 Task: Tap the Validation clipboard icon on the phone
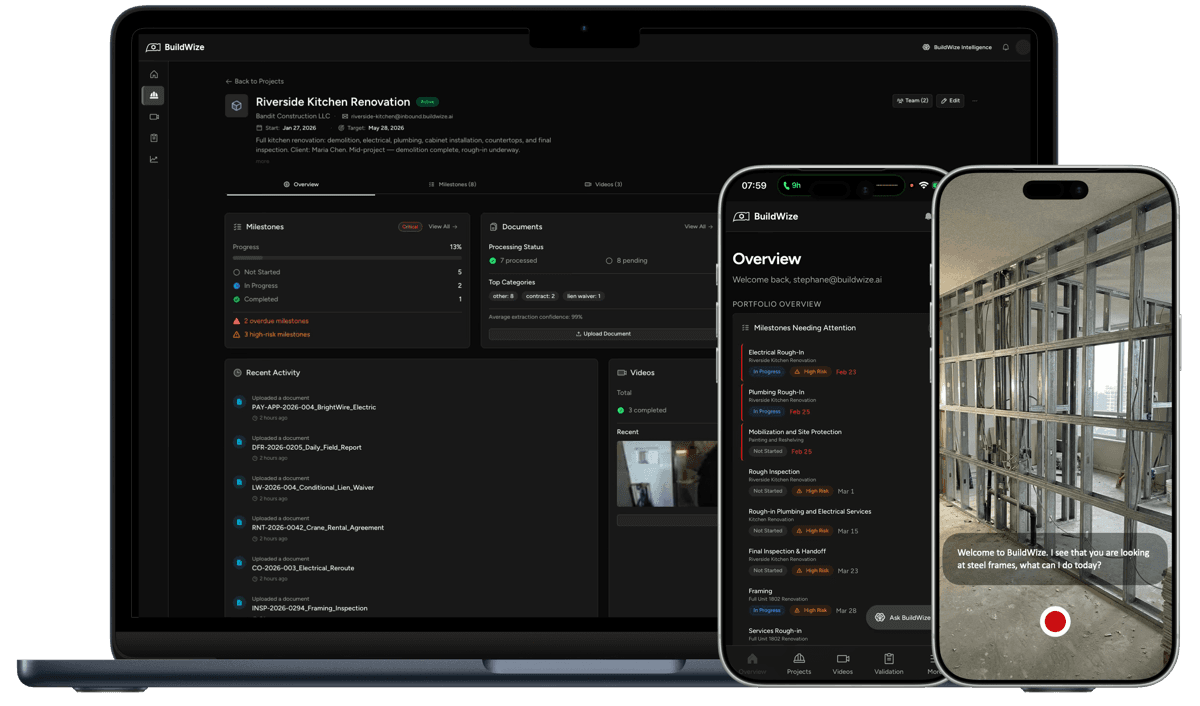tap(888, 661)
